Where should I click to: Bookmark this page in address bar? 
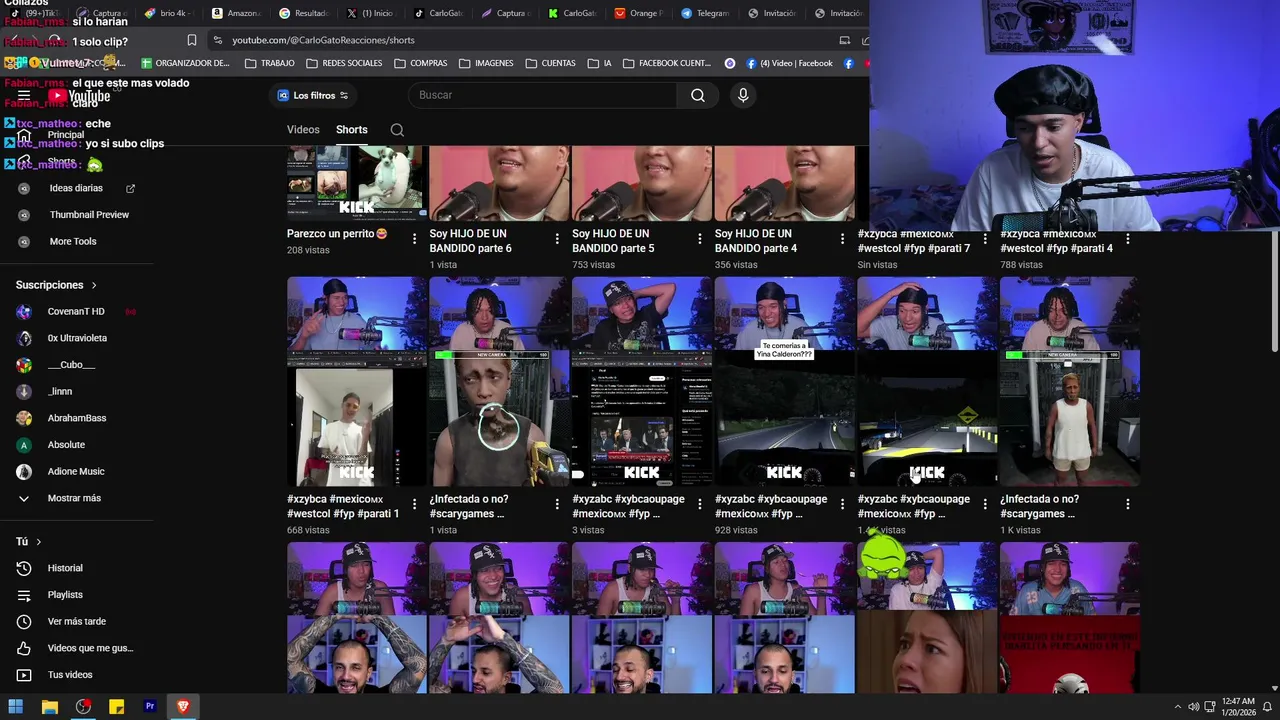pos(192,40)
